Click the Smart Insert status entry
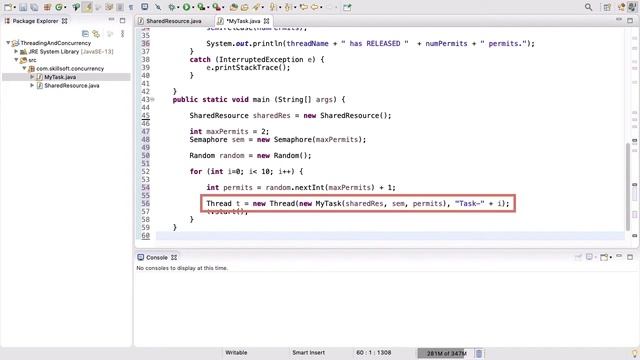This screenshot has width=640, height=360. [x=308, y=352]
